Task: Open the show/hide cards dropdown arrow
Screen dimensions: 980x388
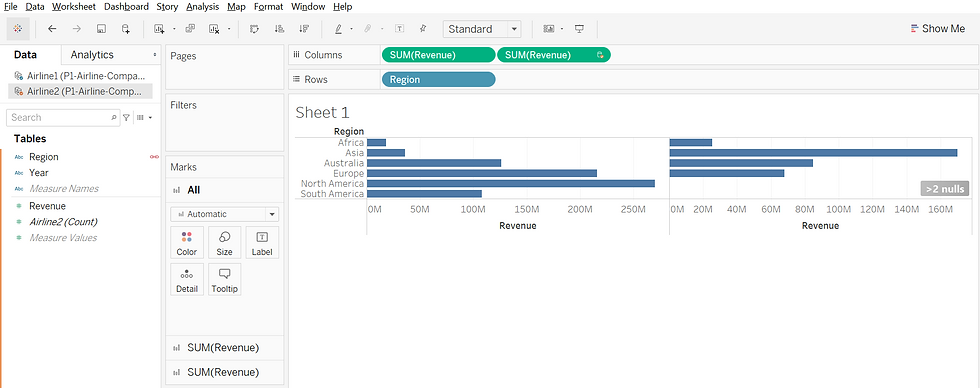Action: [x=562, y=29]
